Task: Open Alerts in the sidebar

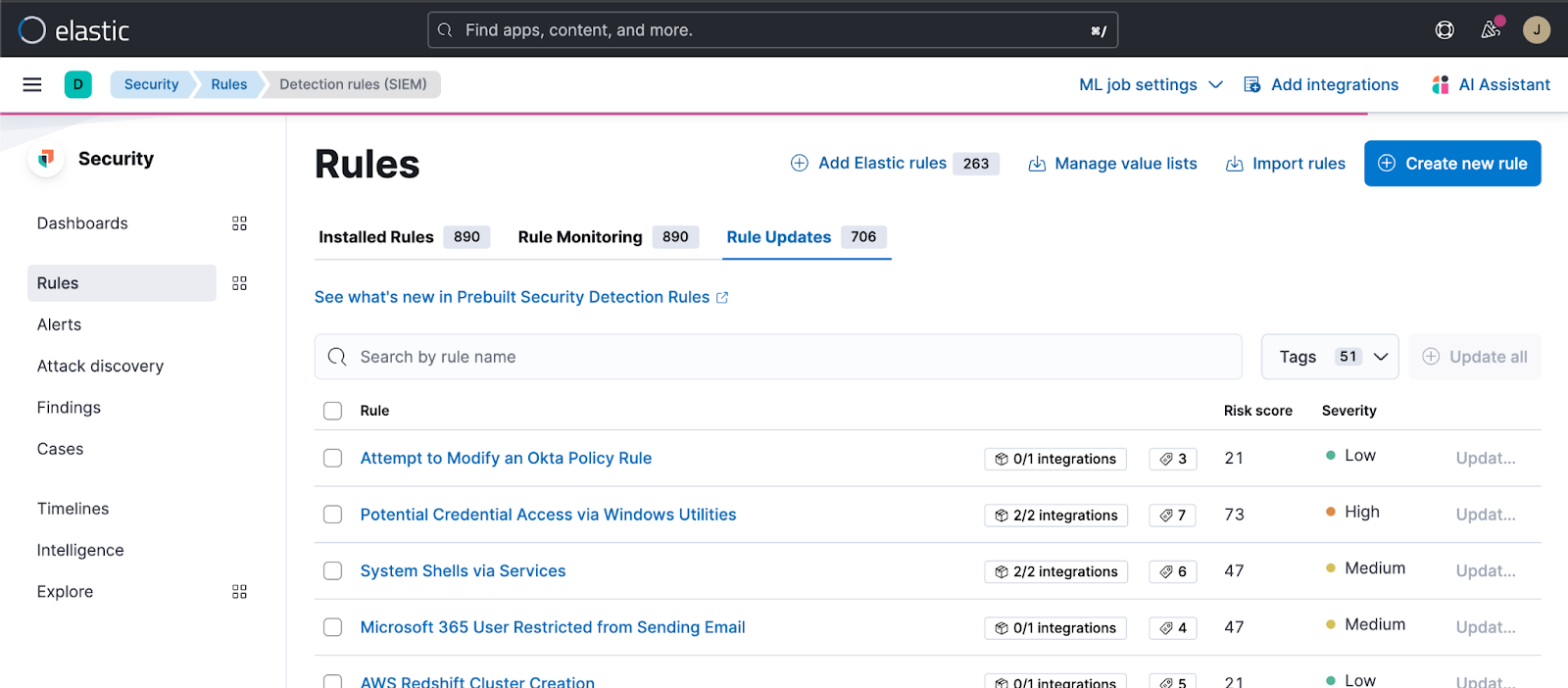Action: click(59, 324)
